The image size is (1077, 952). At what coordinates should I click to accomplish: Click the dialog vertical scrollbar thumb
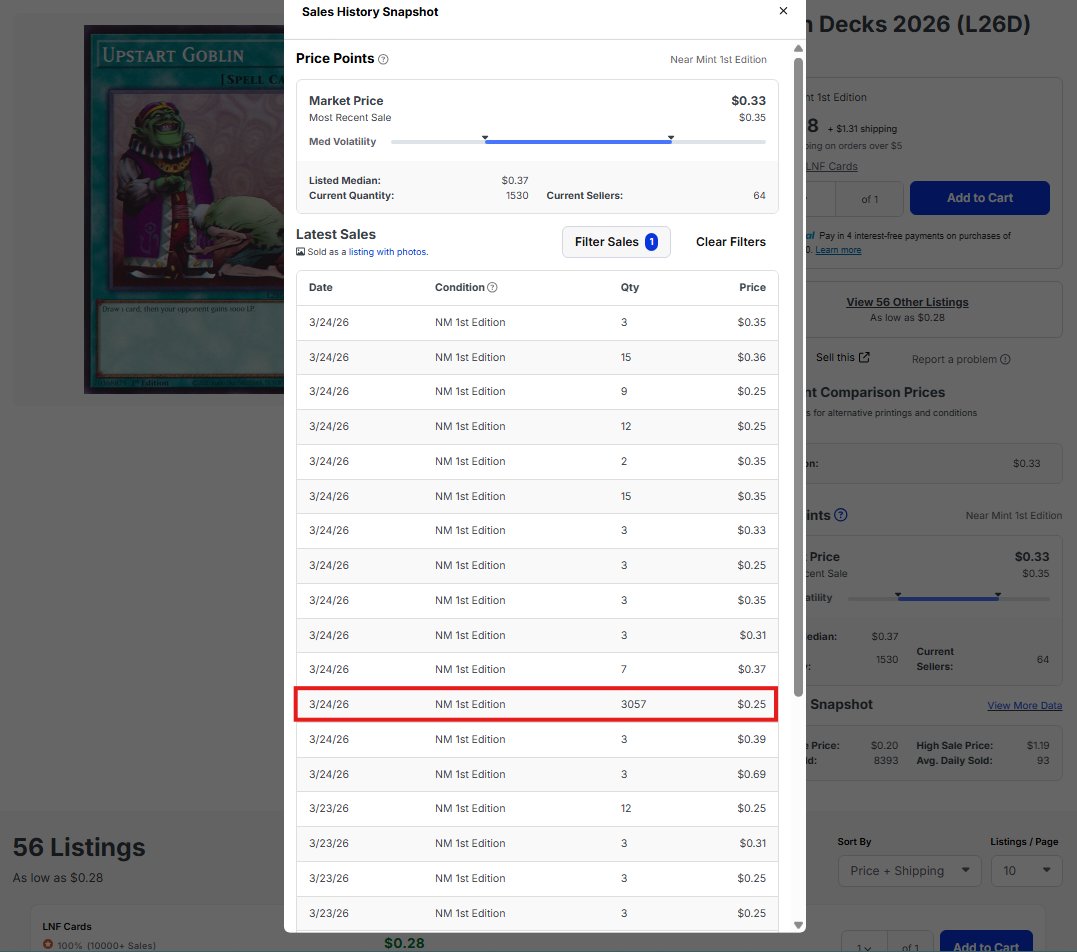[798, 376]
